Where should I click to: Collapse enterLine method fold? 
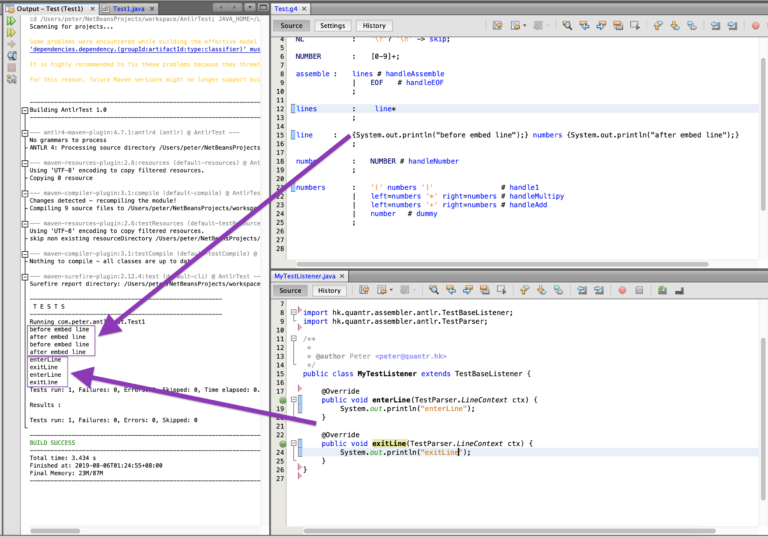[294, 400]
